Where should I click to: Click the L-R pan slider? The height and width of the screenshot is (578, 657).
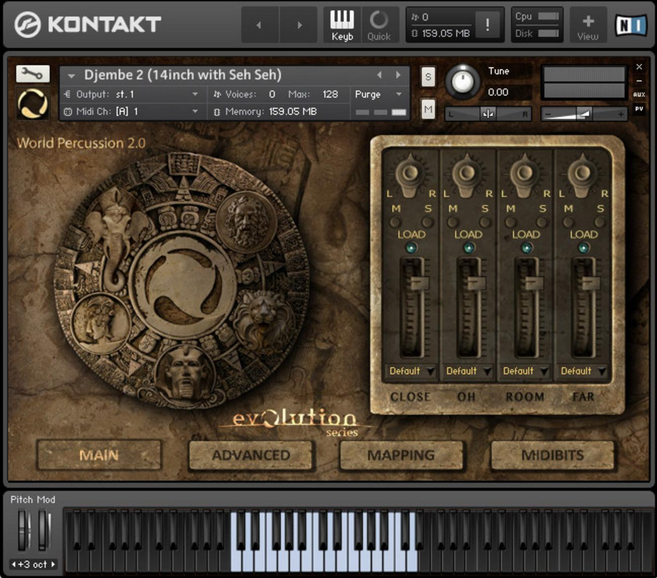[488, 114]
